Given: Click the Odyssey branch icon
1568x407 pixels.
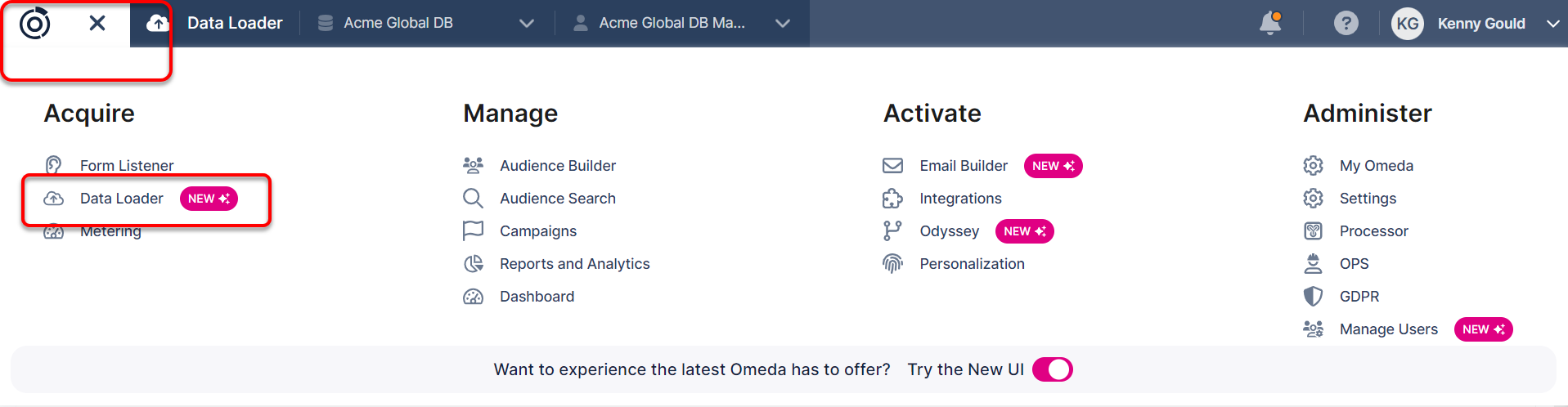Looking at the screenshot, I should [892, 231].
